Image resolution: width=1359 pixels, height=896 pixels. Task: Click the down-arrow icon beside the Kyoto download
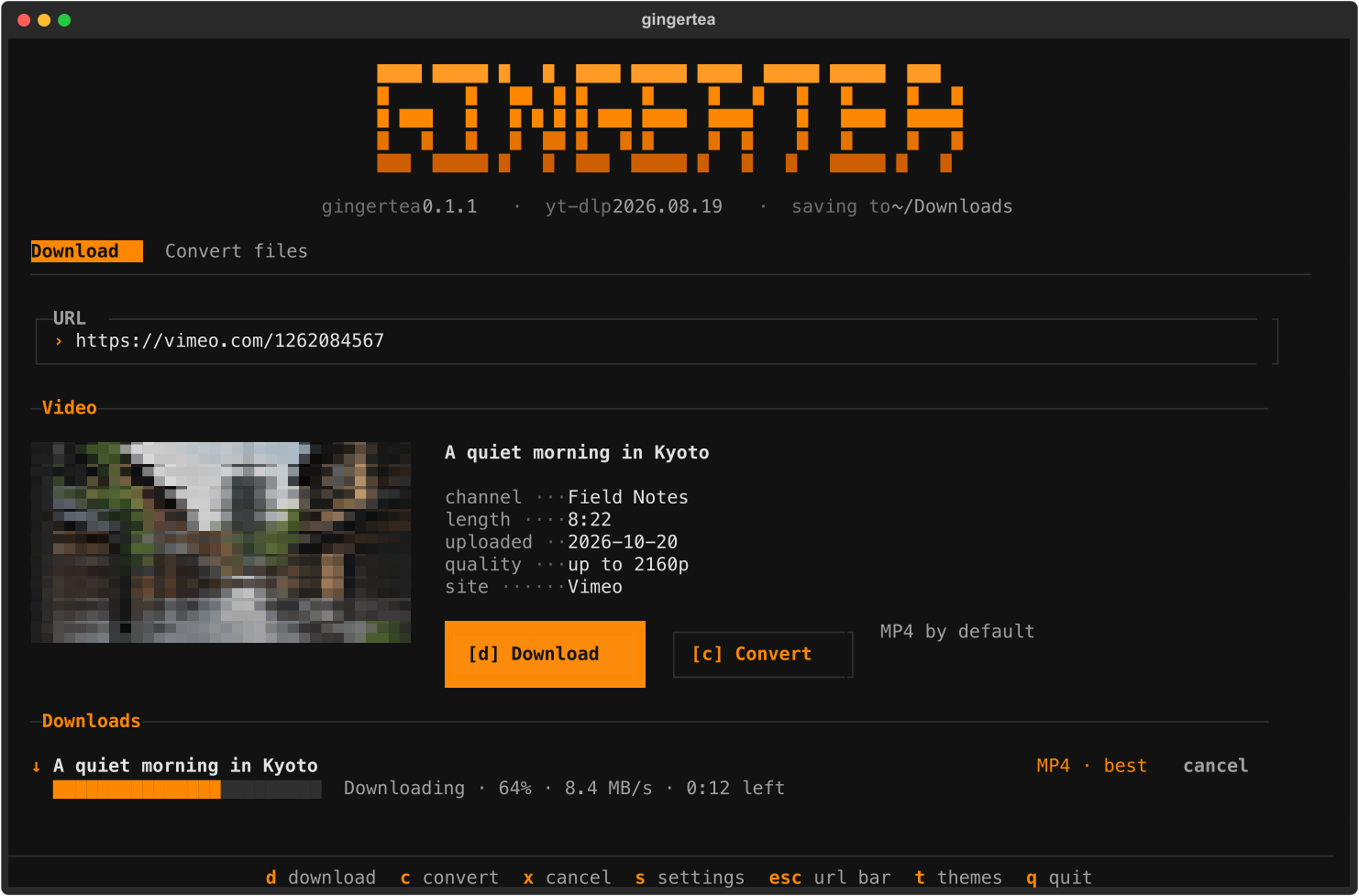tap(37, 767)
